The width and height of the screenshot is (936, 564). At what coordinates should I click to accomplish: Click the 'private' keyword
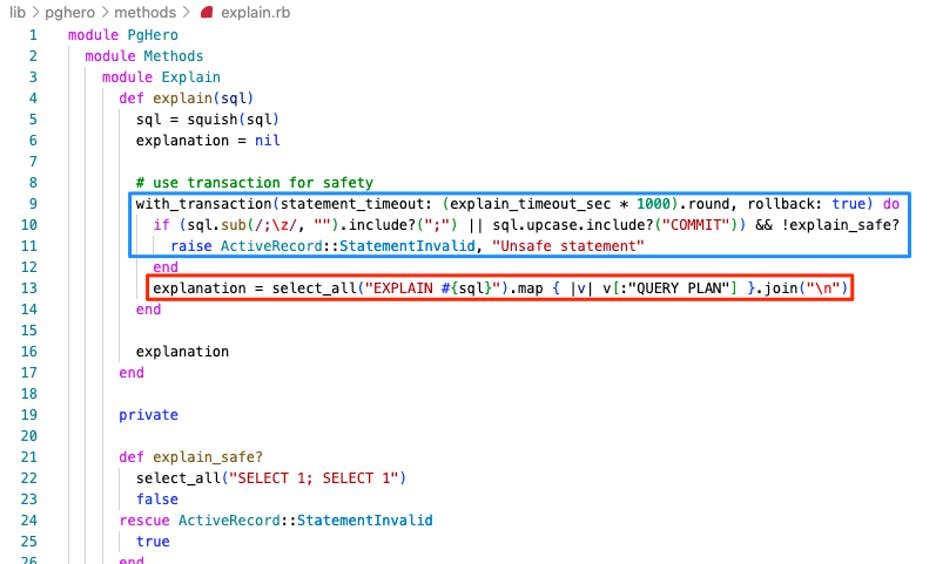148,415
